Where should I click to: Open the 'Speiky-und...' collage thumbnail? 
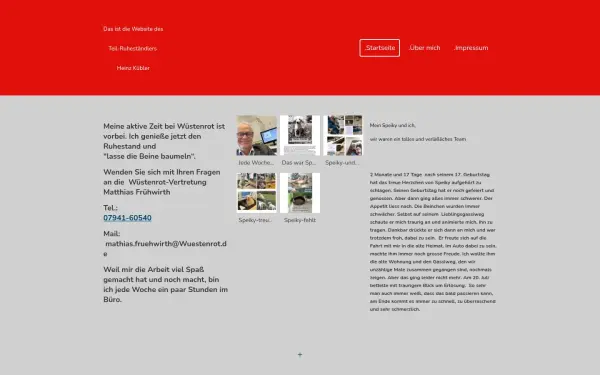343,135
